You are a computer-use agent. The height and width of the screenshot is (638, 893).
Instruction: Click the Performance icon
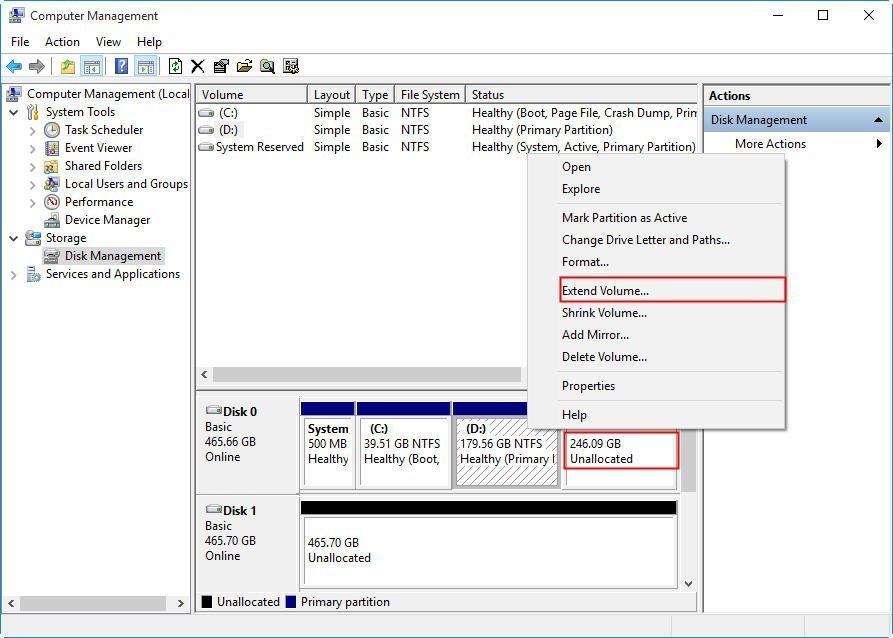(52, 202)
